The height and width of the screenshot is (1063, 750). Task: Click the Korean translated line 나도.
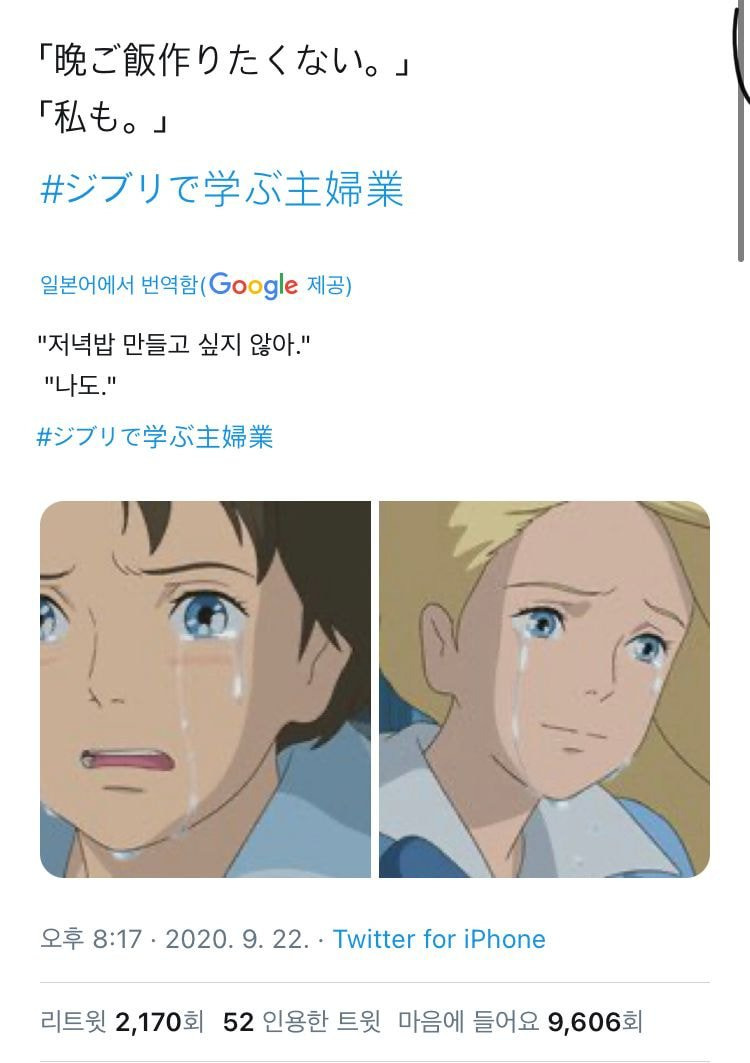pyautogui.click(x=80, y=387)
